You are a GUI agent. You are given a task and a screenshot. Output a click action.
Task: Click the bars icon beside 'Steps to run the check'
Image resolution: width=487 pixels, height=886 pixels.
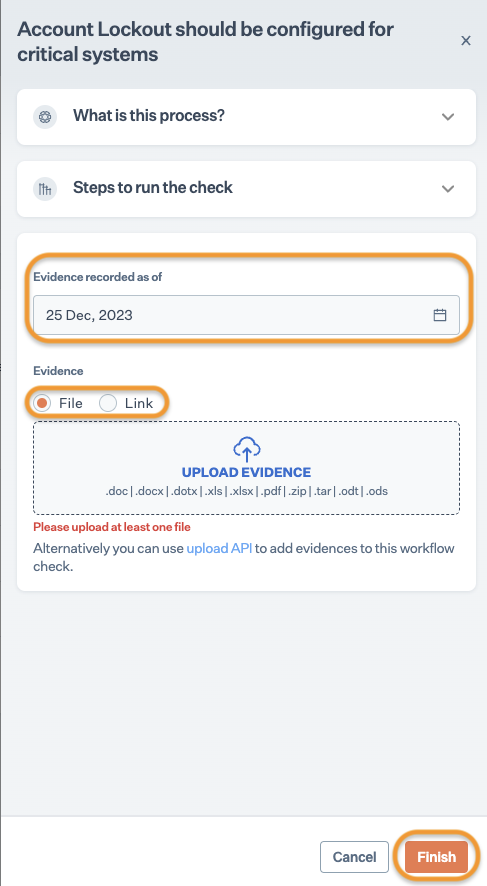click(x=45, y=189)
